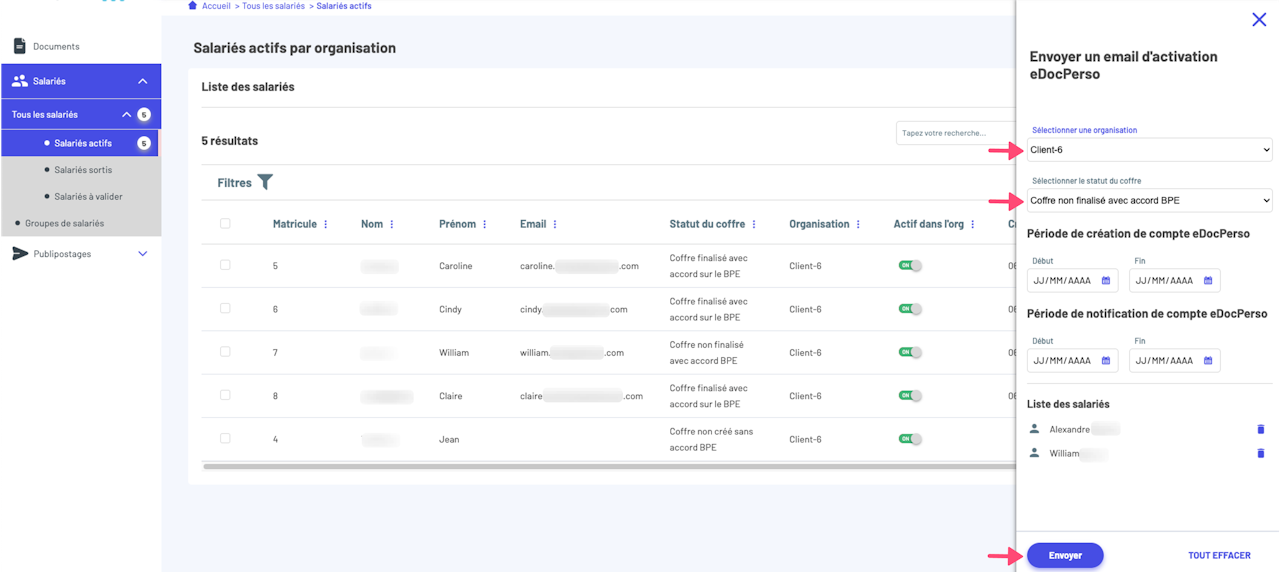Expand the Publipostages sidebar section

coord(142,254)
